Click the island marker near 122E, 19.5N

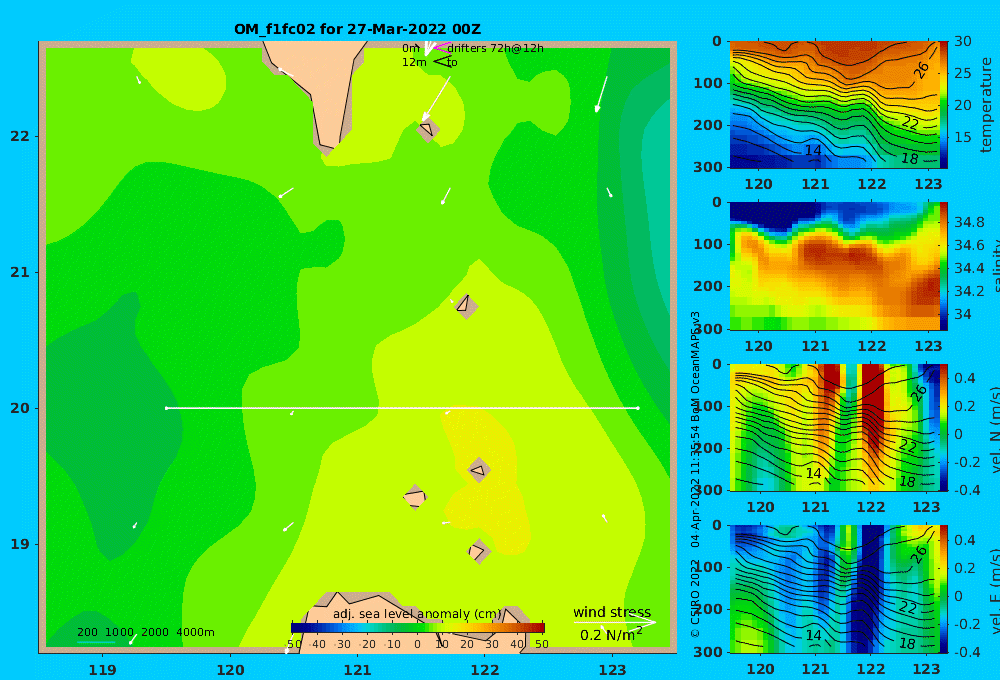pos(479,470)
